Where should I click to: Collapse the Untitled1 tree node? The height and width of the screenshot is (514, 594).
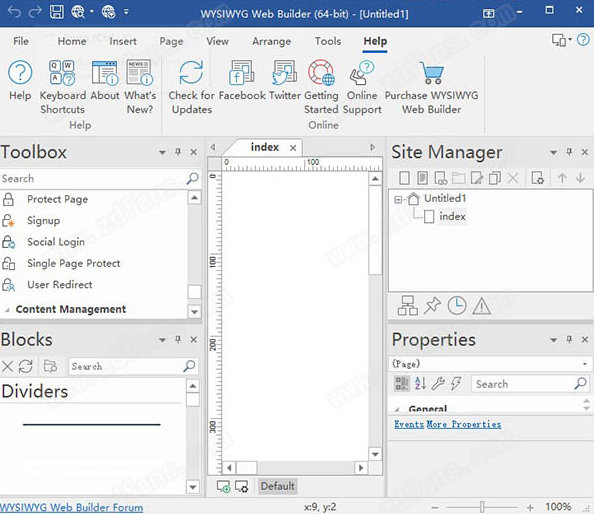point(398,199)
